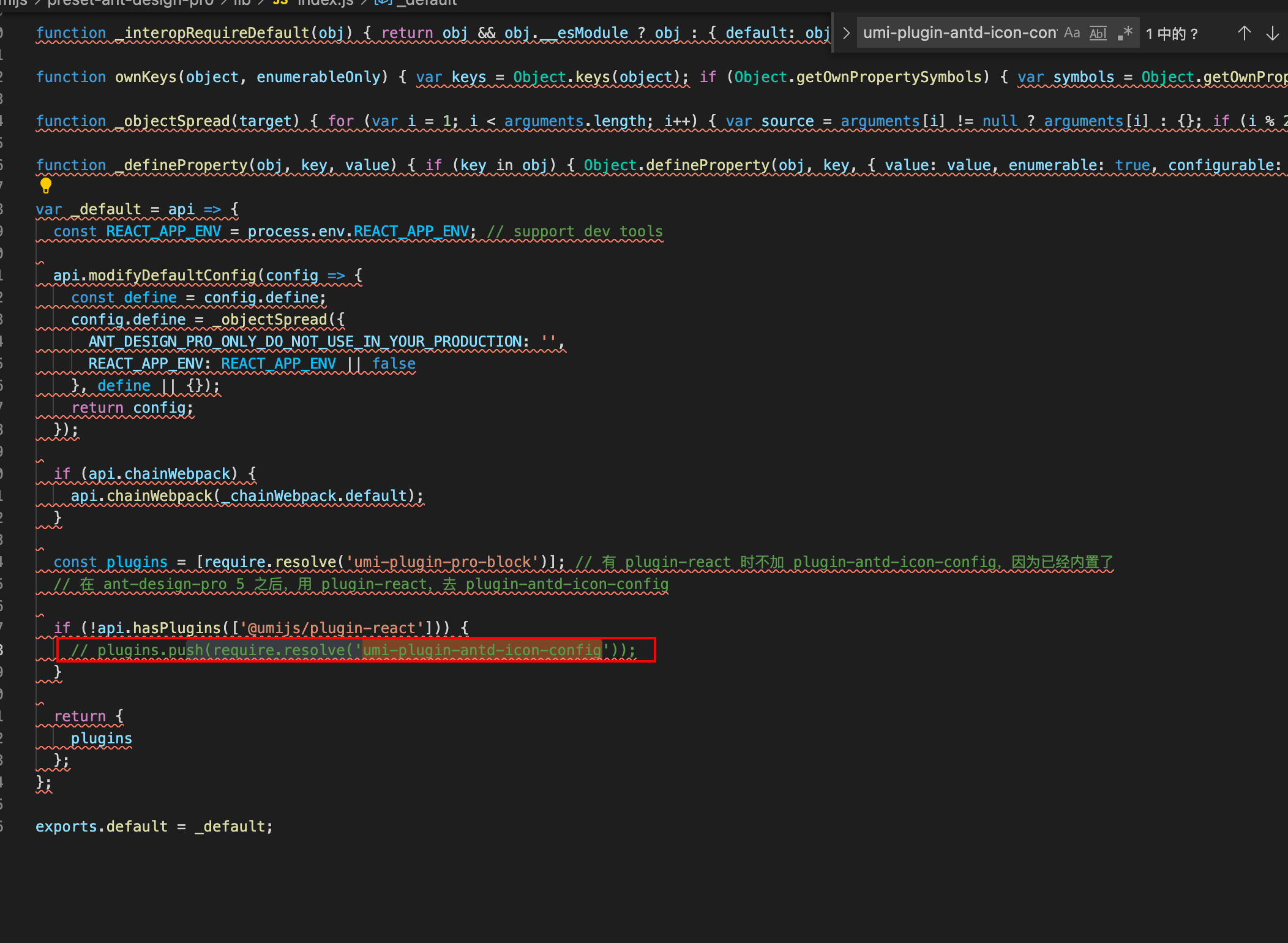This screenshot has width=1288, height=943.
Task: Click the _default symbol icon in breadcrumbs
Action: tap(382, 3)
